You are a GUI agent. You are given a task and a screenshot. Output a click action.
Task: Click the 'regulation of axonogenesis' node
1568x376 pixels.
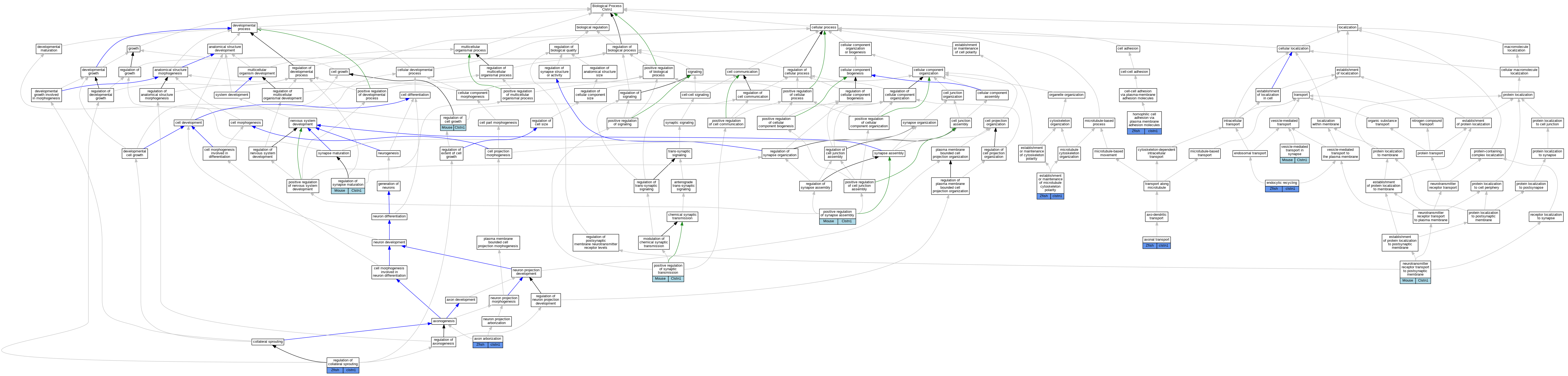coord(443,342)
